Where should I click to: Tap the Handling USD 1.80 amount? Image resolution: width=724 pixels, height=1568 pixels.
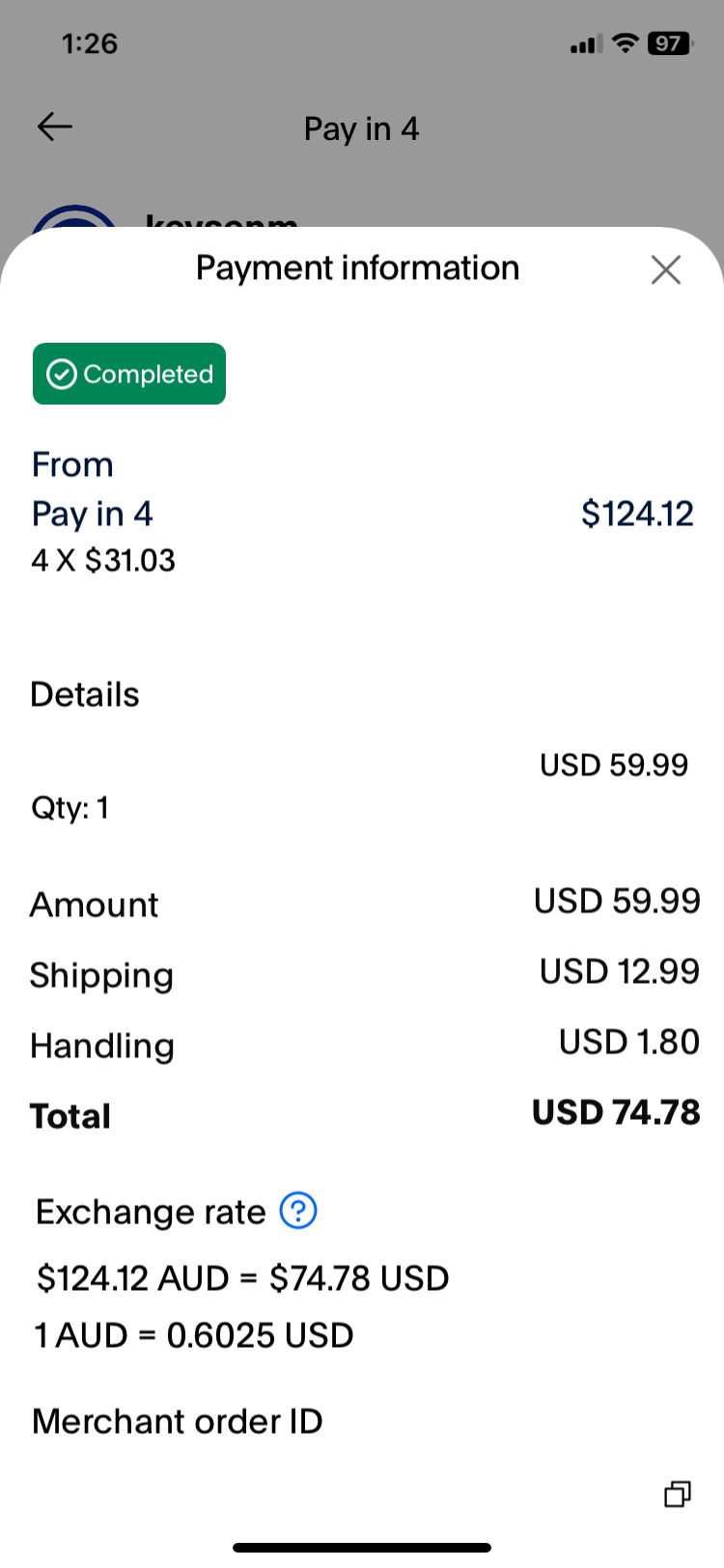point(628,1042)
